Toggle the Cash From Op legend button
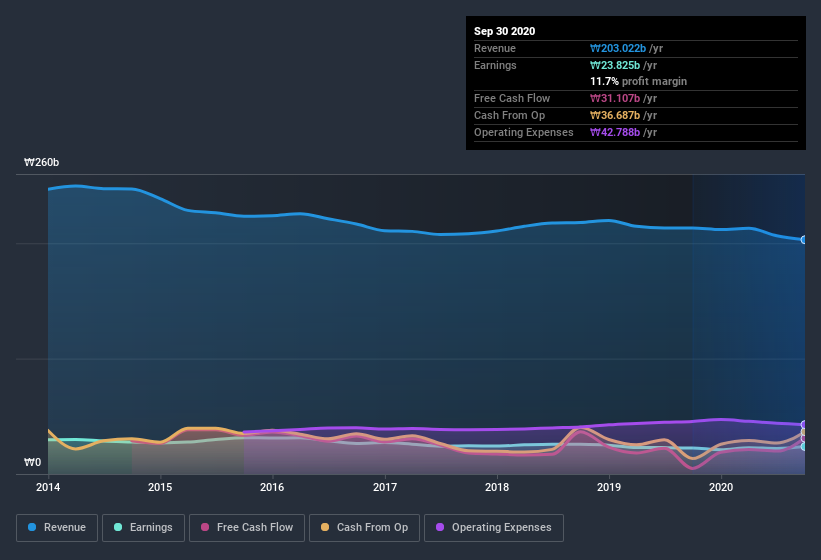This screenshot has width=821, height=560. coord(364,528)
